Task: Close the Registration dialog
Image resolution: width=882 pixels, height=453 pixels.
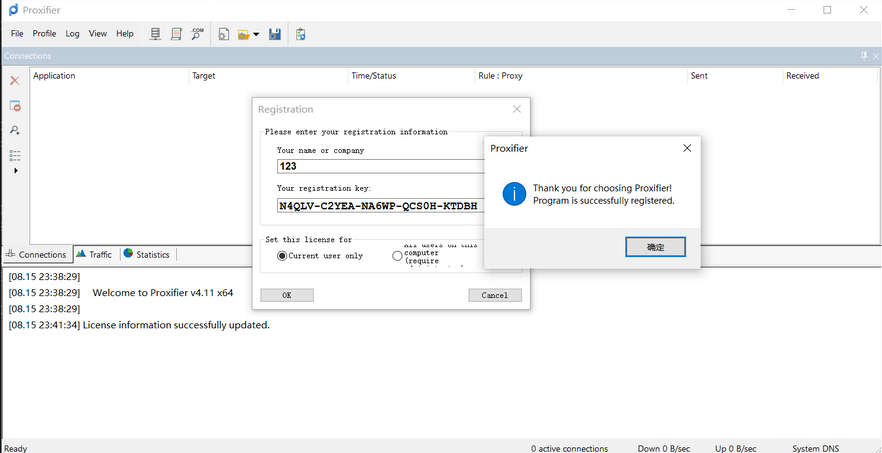Action: [517, 109]
